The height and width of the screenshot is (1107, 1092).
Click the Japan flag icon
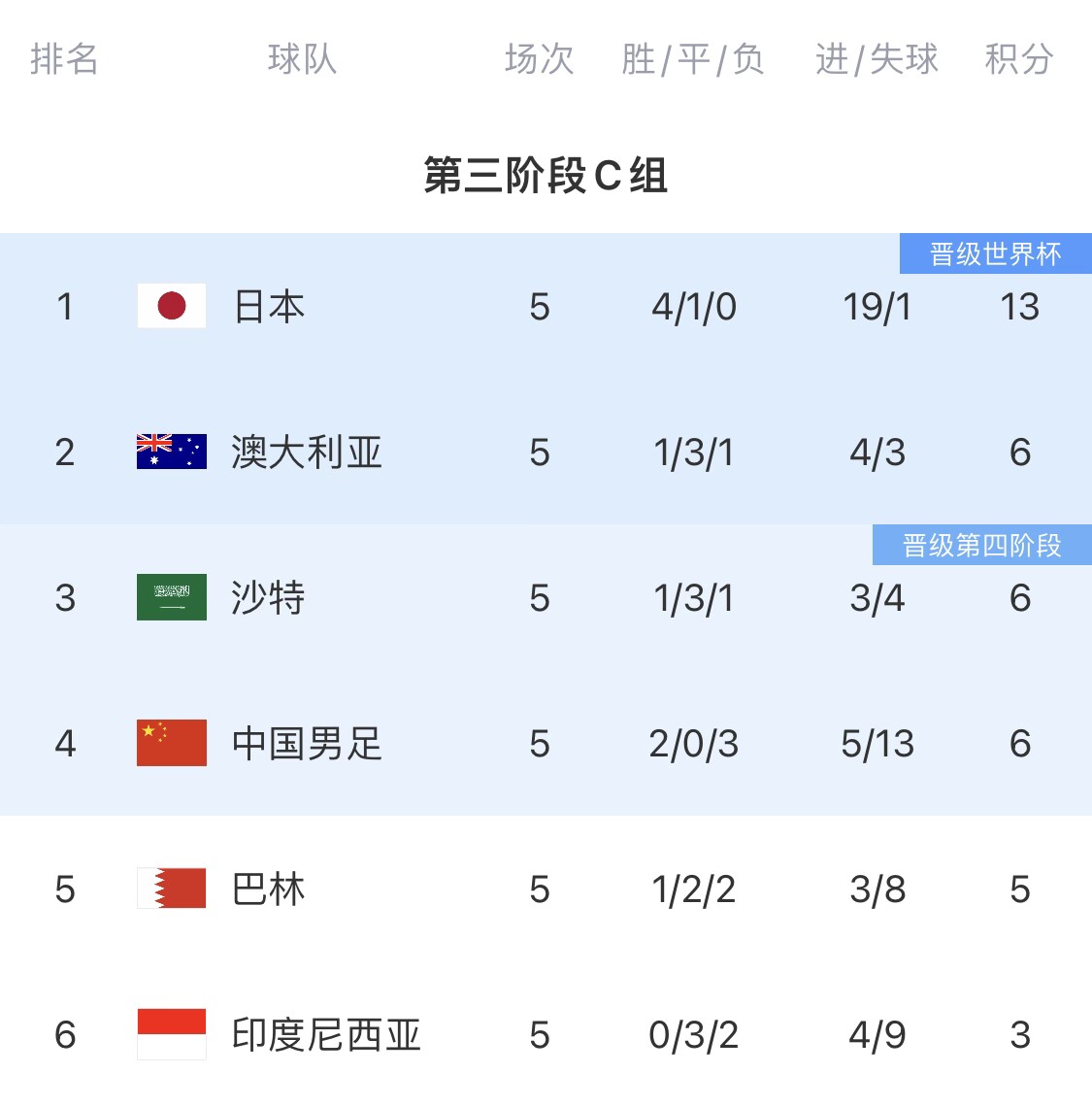point(172,306)
